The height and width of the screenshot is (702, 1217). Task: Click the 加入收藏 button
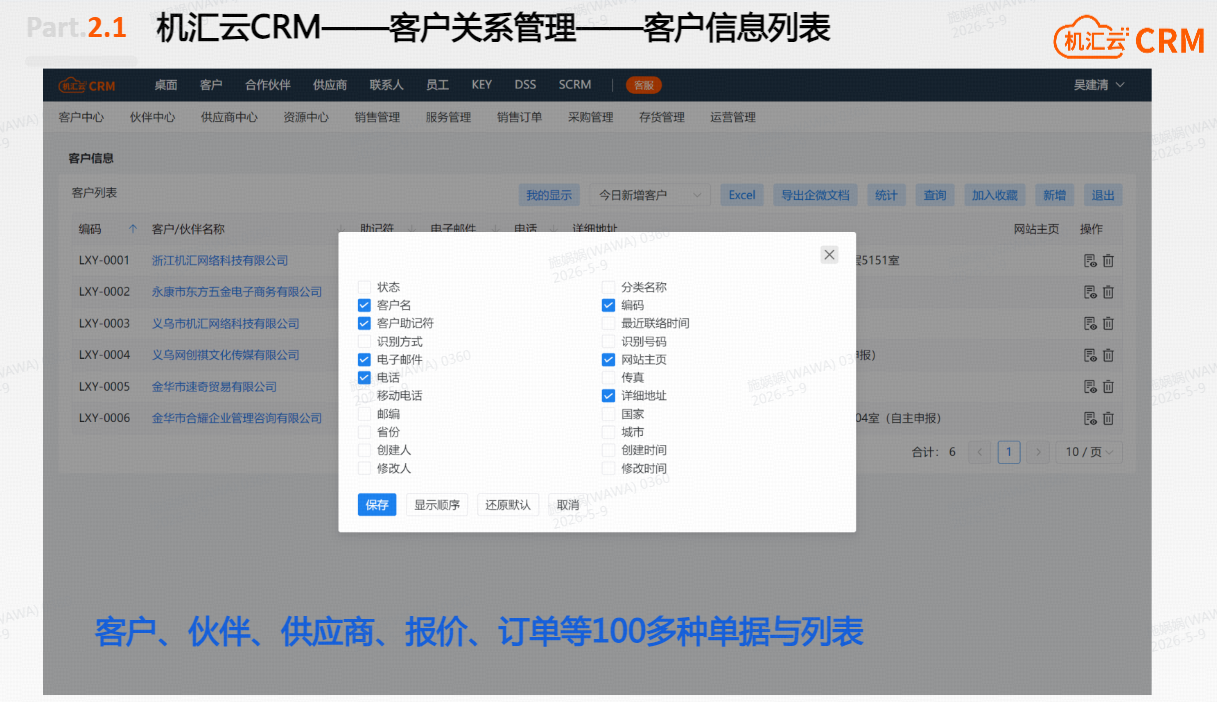(995, 195)
